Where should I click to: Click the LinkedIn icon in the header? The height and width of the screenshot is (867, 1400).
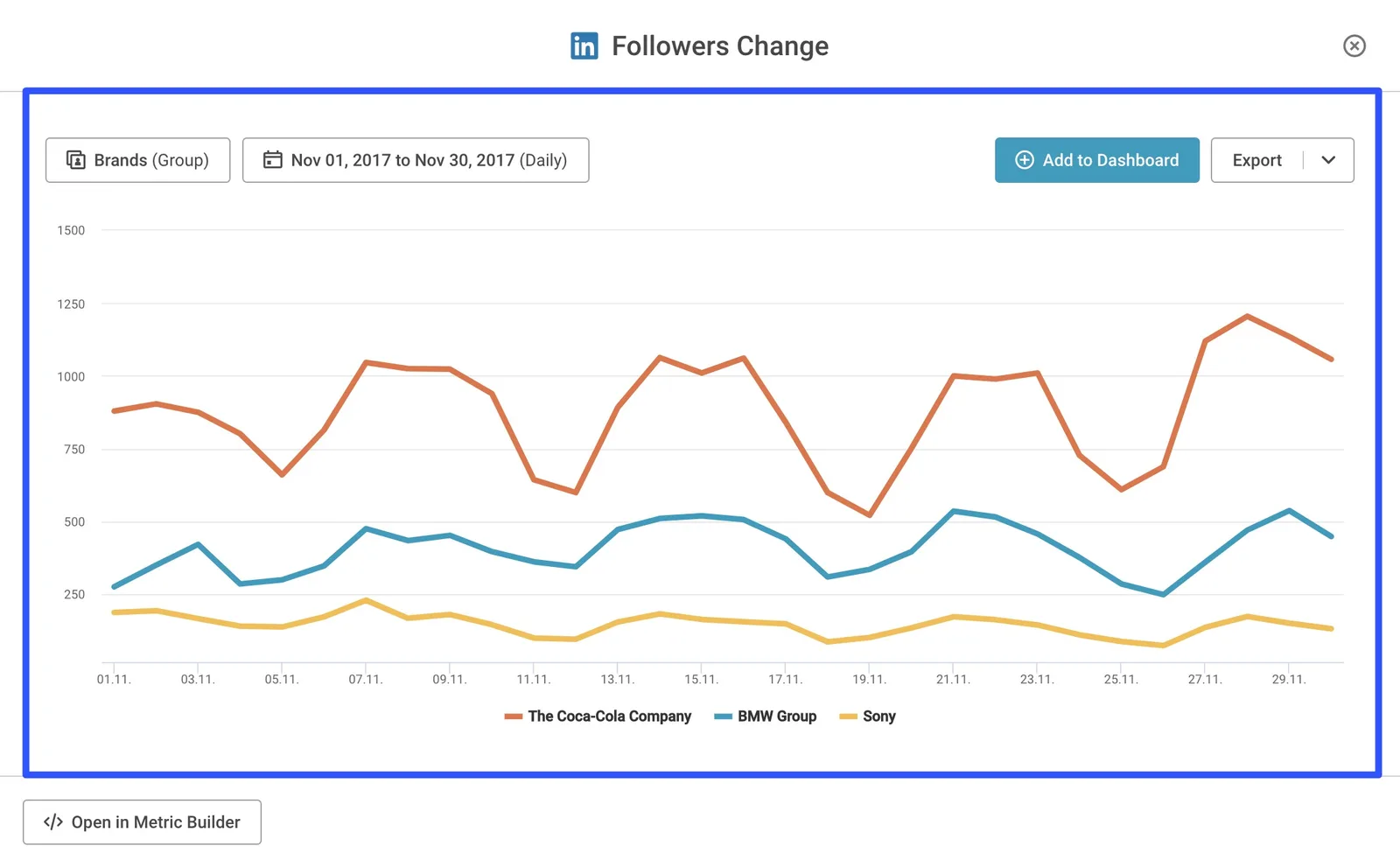click(583, 45)
